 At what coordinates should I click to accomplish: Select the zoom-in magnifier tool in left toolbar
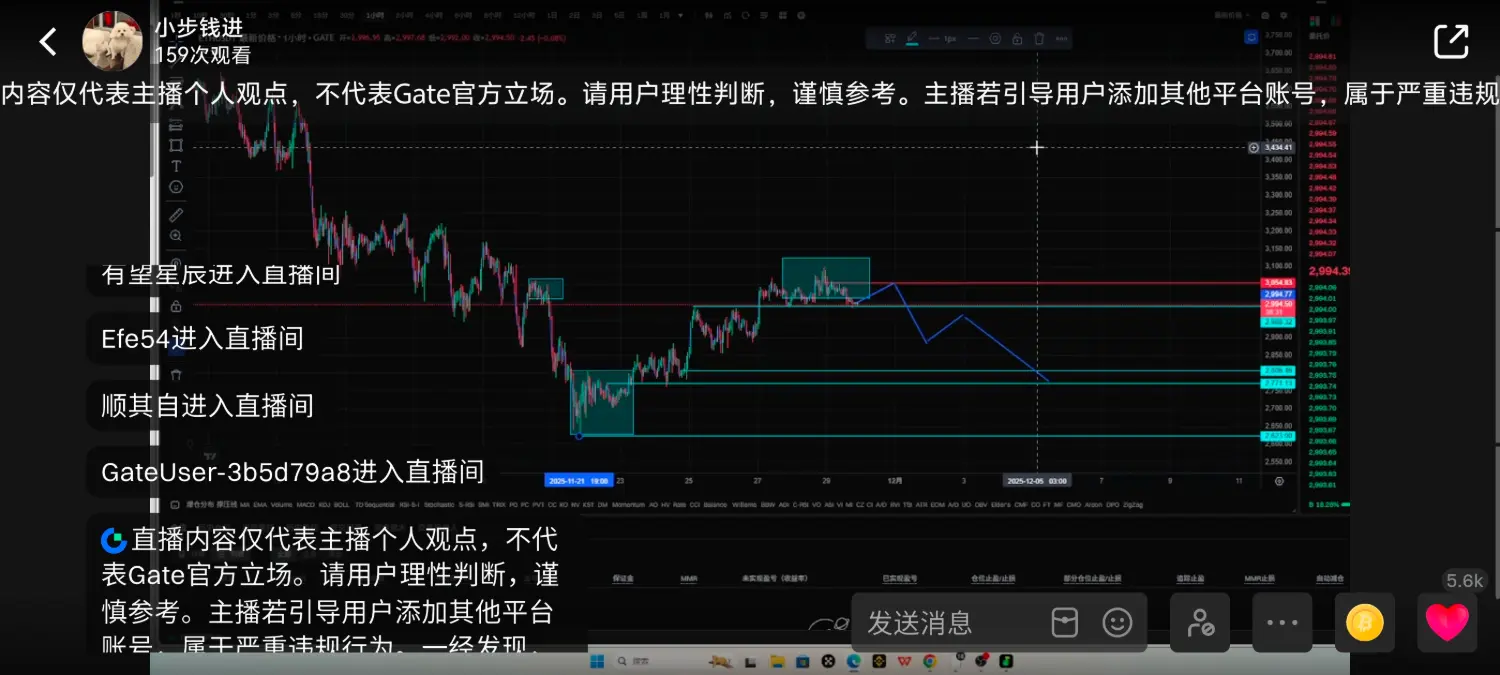tap(176, 236)
